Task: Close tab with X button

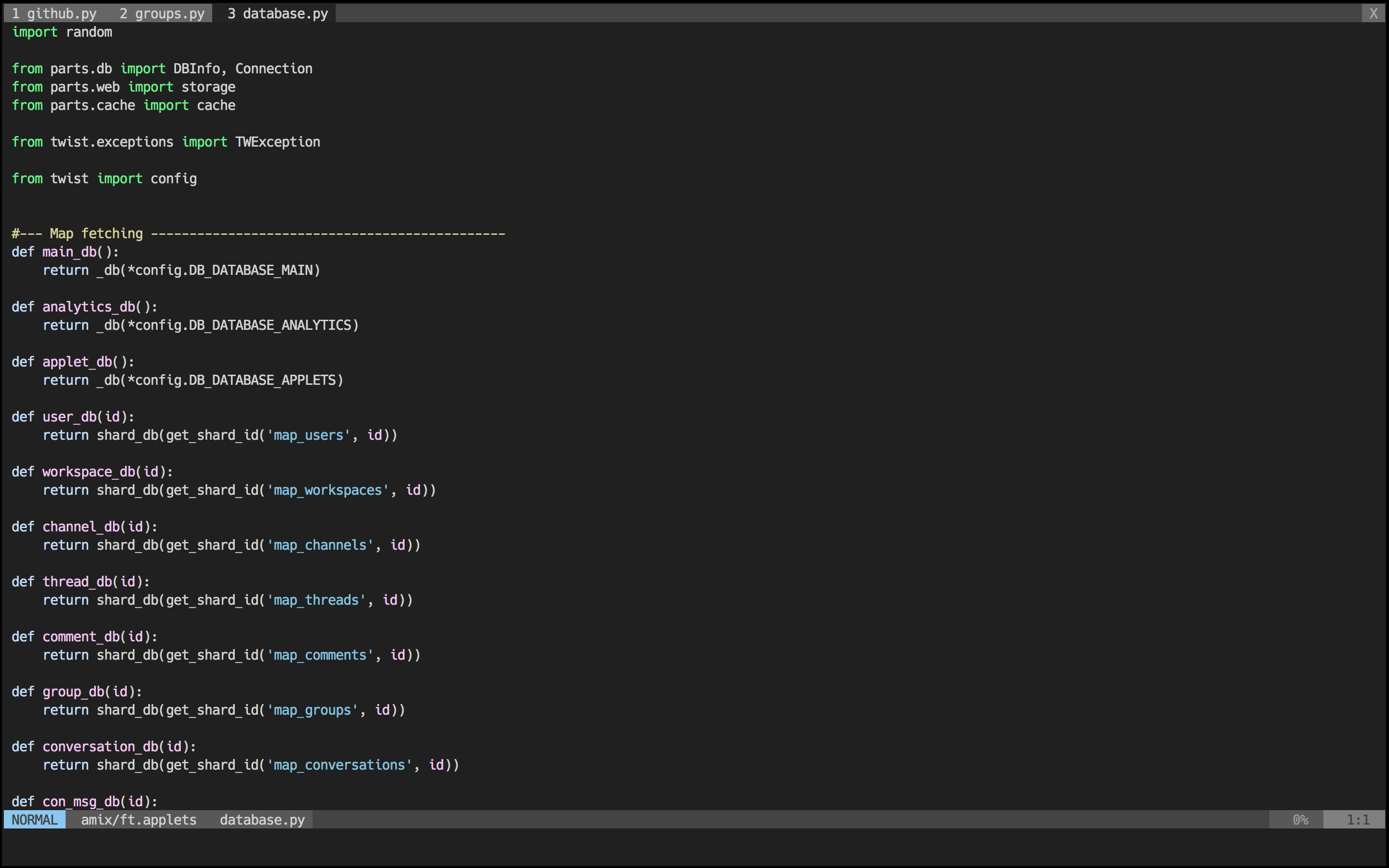Action: coord(1373,13)
